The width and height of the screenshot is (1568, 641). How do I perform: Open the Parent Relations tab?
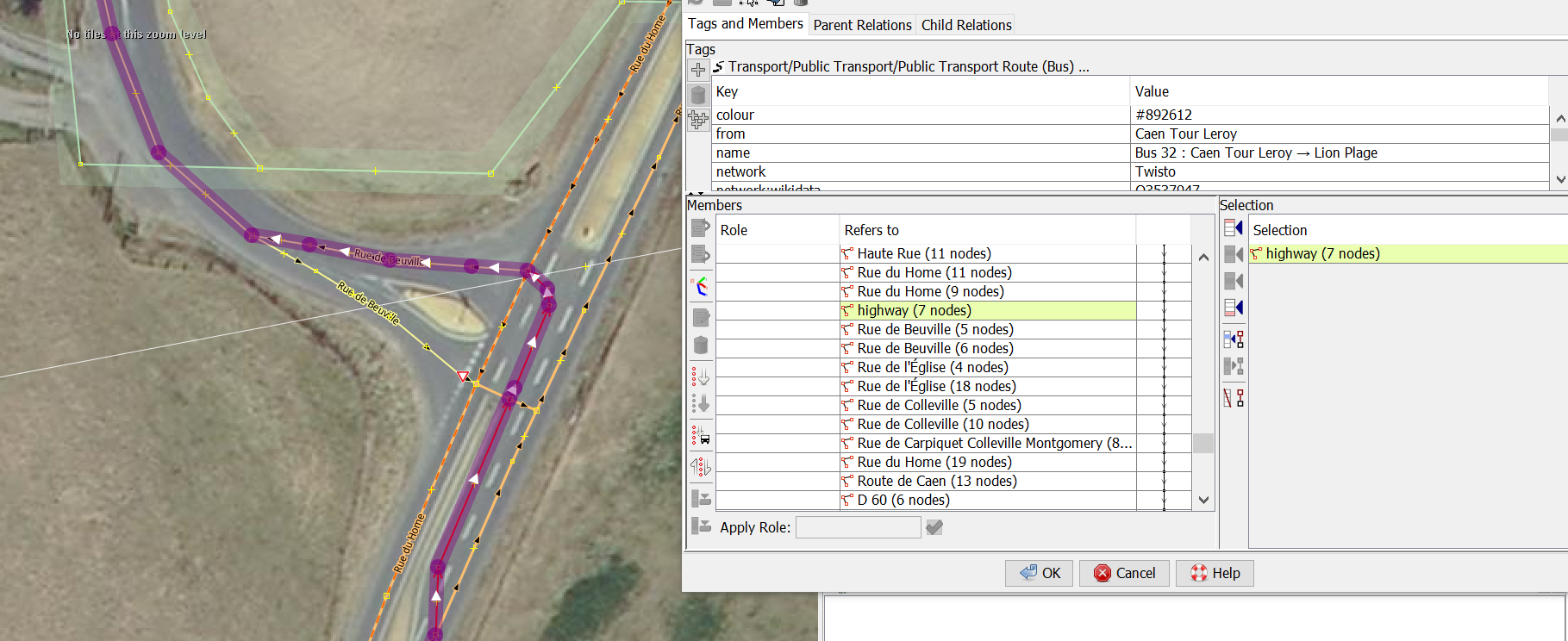[x=862, y=25]
